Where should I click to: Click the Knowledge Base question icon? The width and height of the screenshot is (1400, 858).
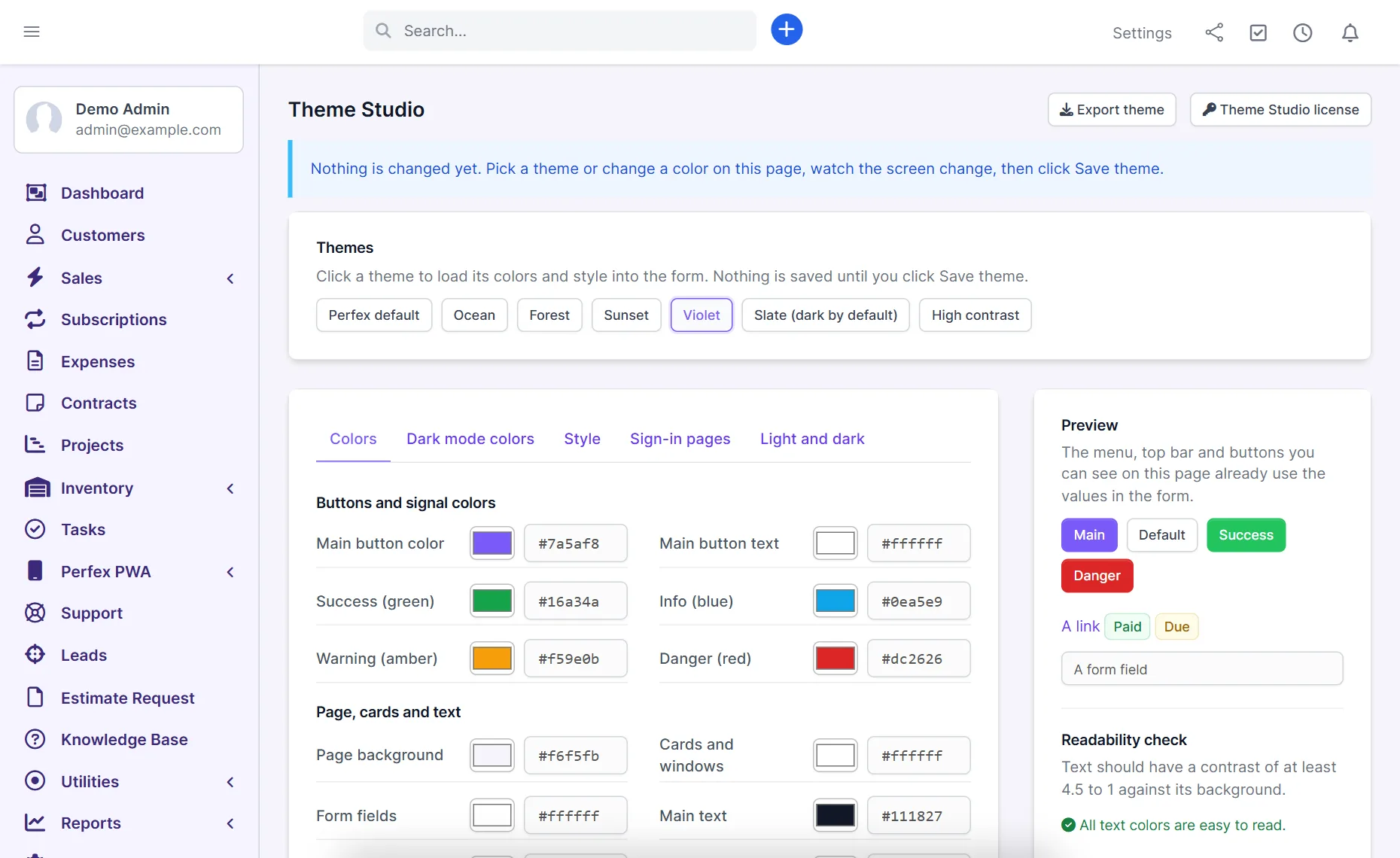point(35,739)
